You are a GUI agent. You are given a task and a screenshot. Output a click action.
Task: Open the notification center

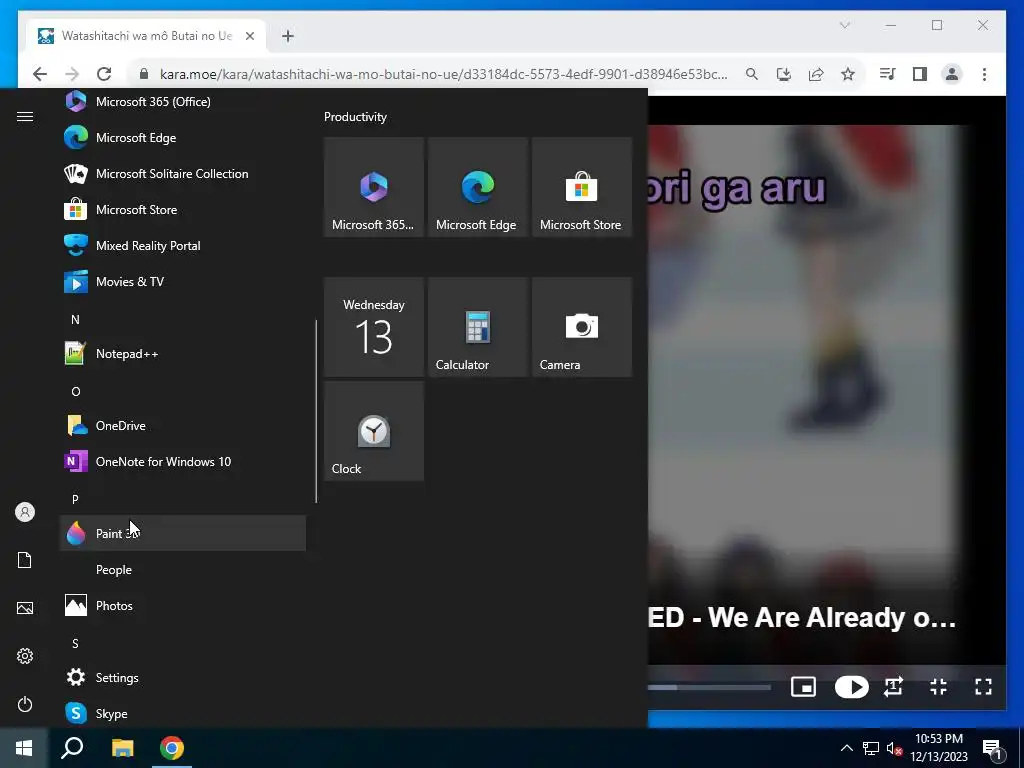coord(993,748)
